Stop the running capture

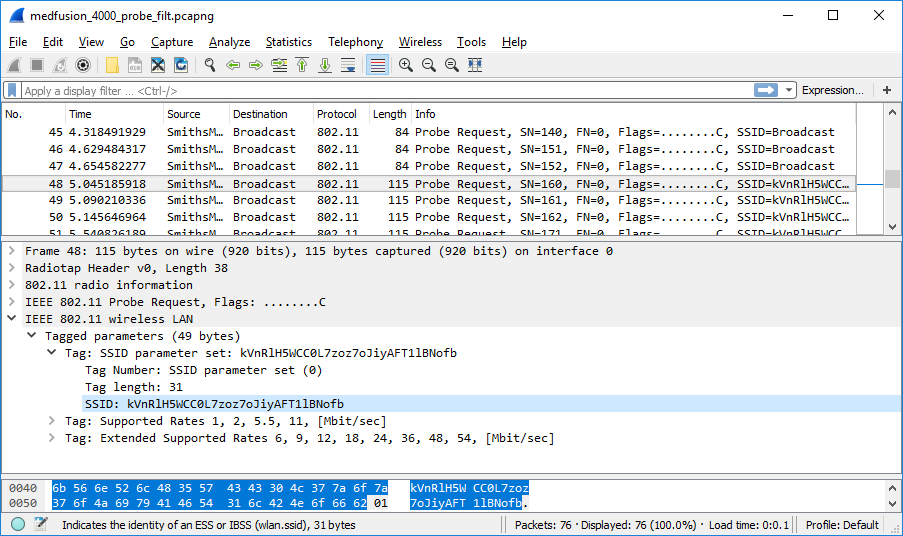point(37,65)
